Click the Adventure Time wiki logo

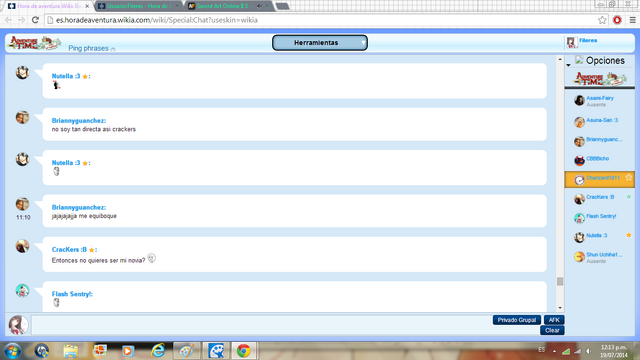(x=35, y=43)
